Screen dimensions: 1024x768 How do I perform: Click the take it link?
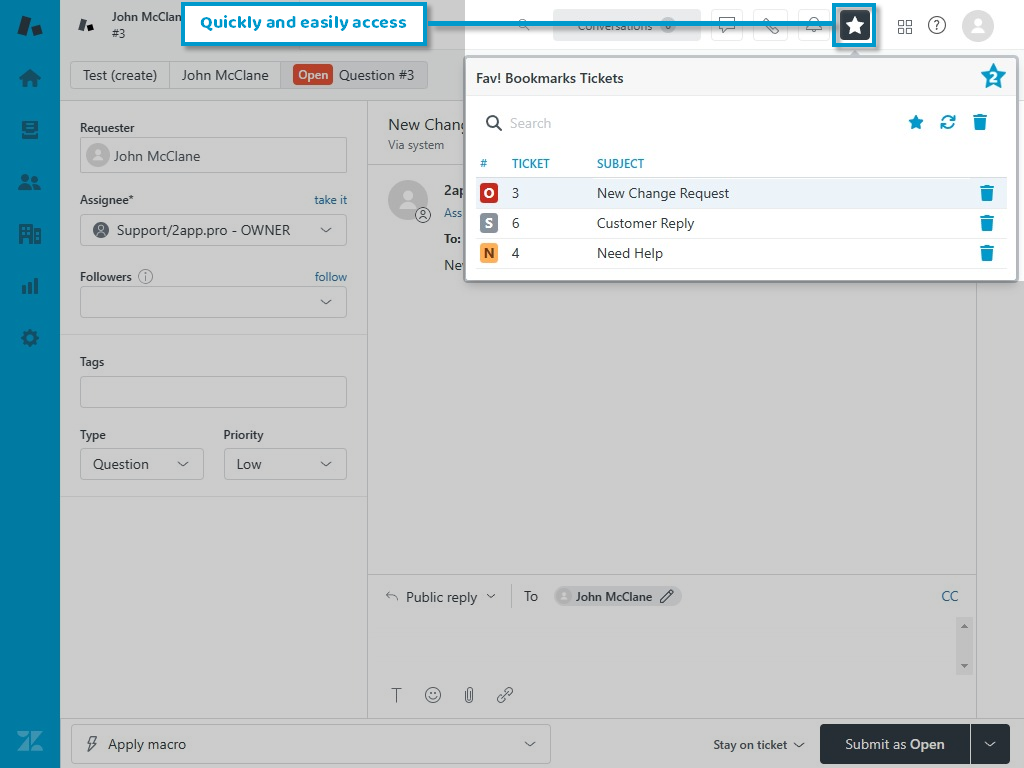[x=330, y=200]
